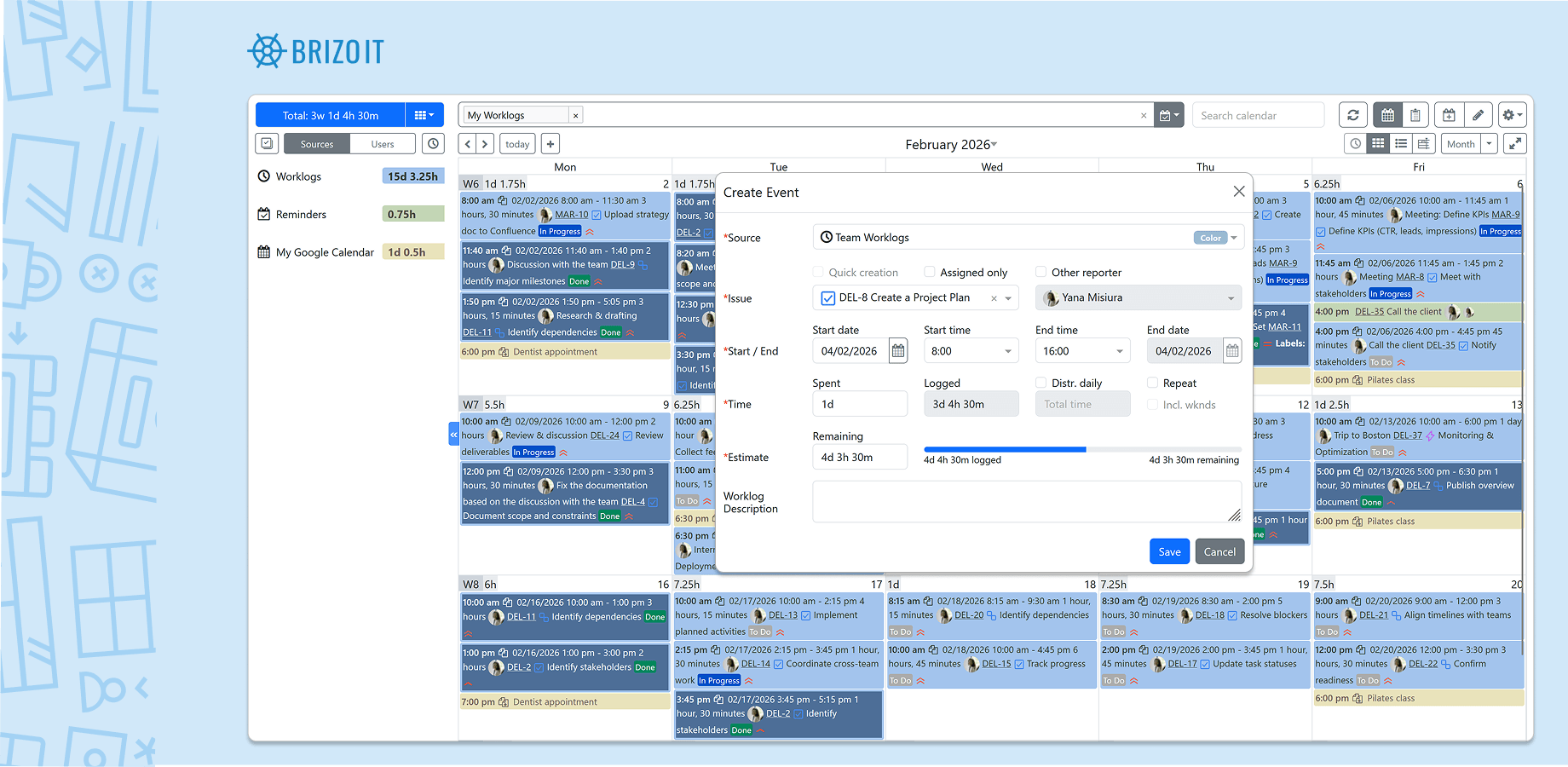Expand the calendar to fullscreen
This screenshot has width=1568, height=767.
[1515, 144]
